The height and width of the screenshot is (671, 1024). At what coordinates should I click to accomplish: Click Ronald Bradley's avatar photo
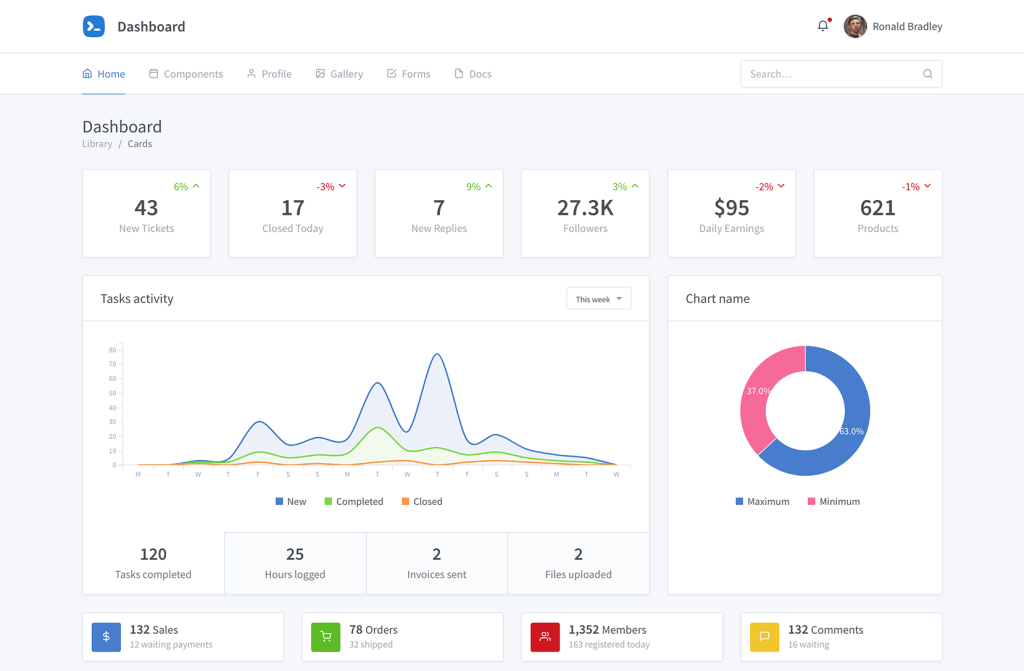[x=855, y=26]
